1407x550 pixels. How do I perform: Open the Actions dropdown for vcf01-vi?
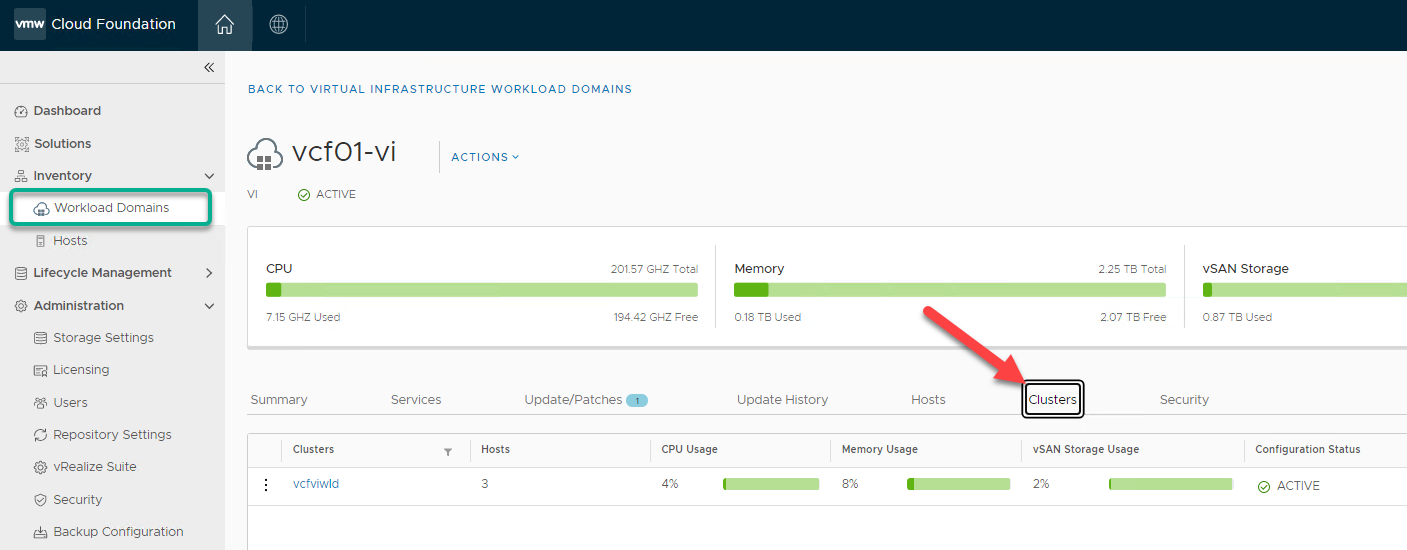coord(485,157)
